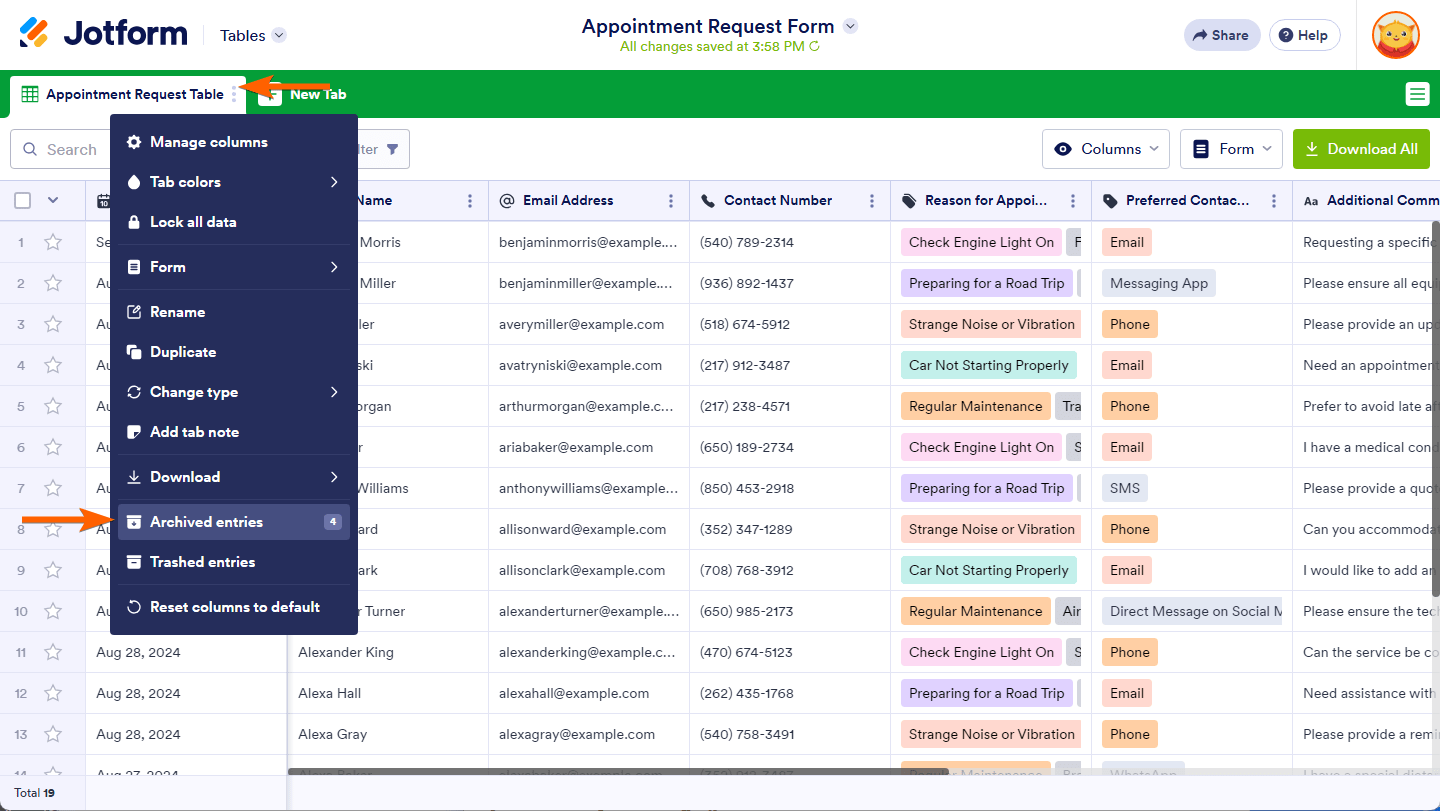
Task: Click the name cell Alexa Gray
Action: point(333,734)
